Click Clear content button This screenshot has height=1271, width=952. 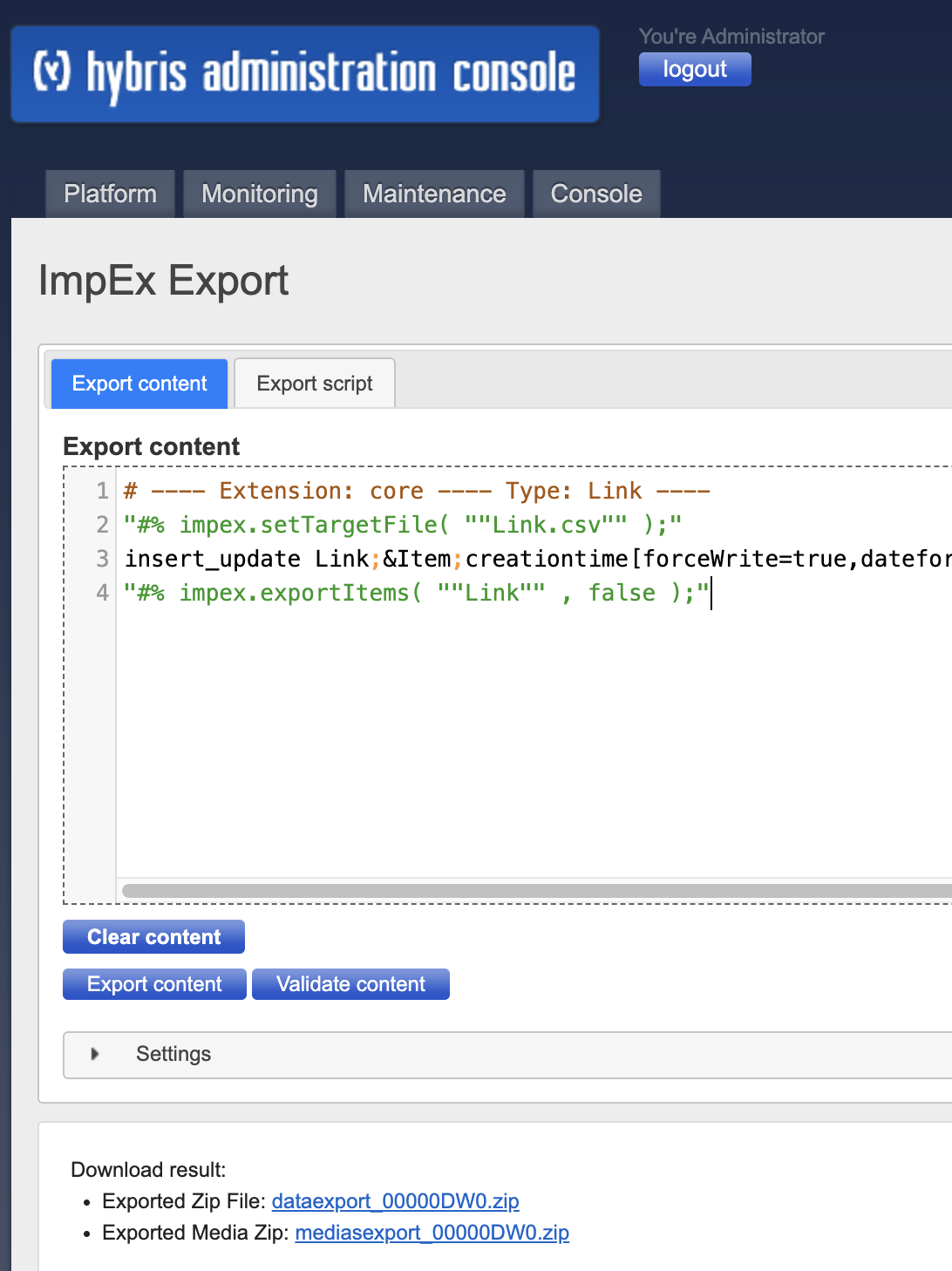[x=153, y=937]
